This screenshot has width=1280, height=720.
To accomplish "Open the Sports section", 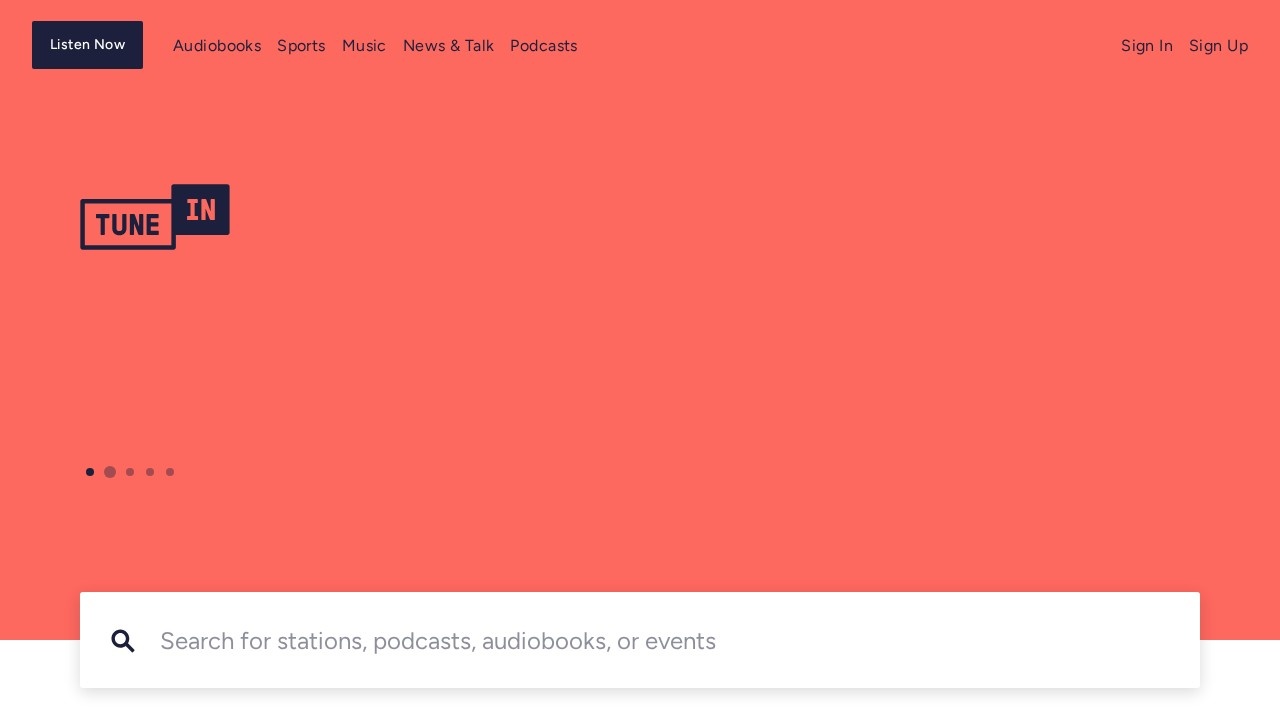I will click(301, 45).
